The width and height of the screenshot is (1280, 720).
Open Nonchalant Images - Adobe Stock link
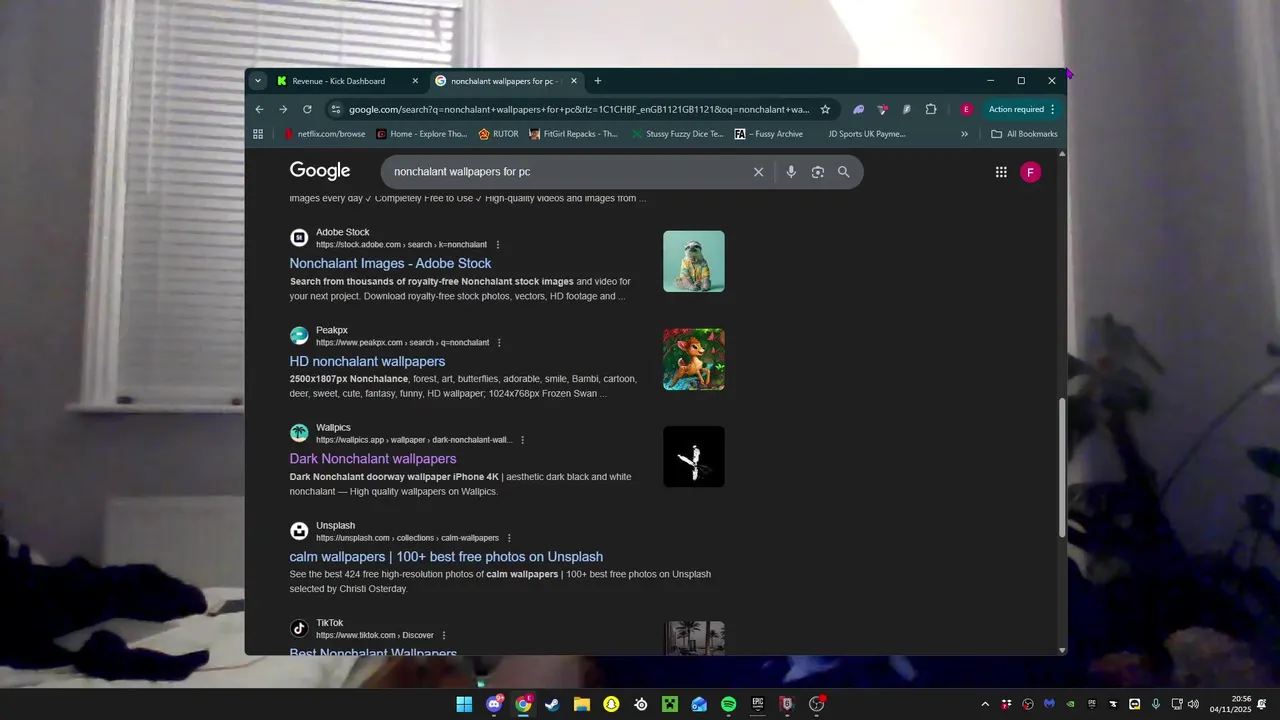click(390, 264)
